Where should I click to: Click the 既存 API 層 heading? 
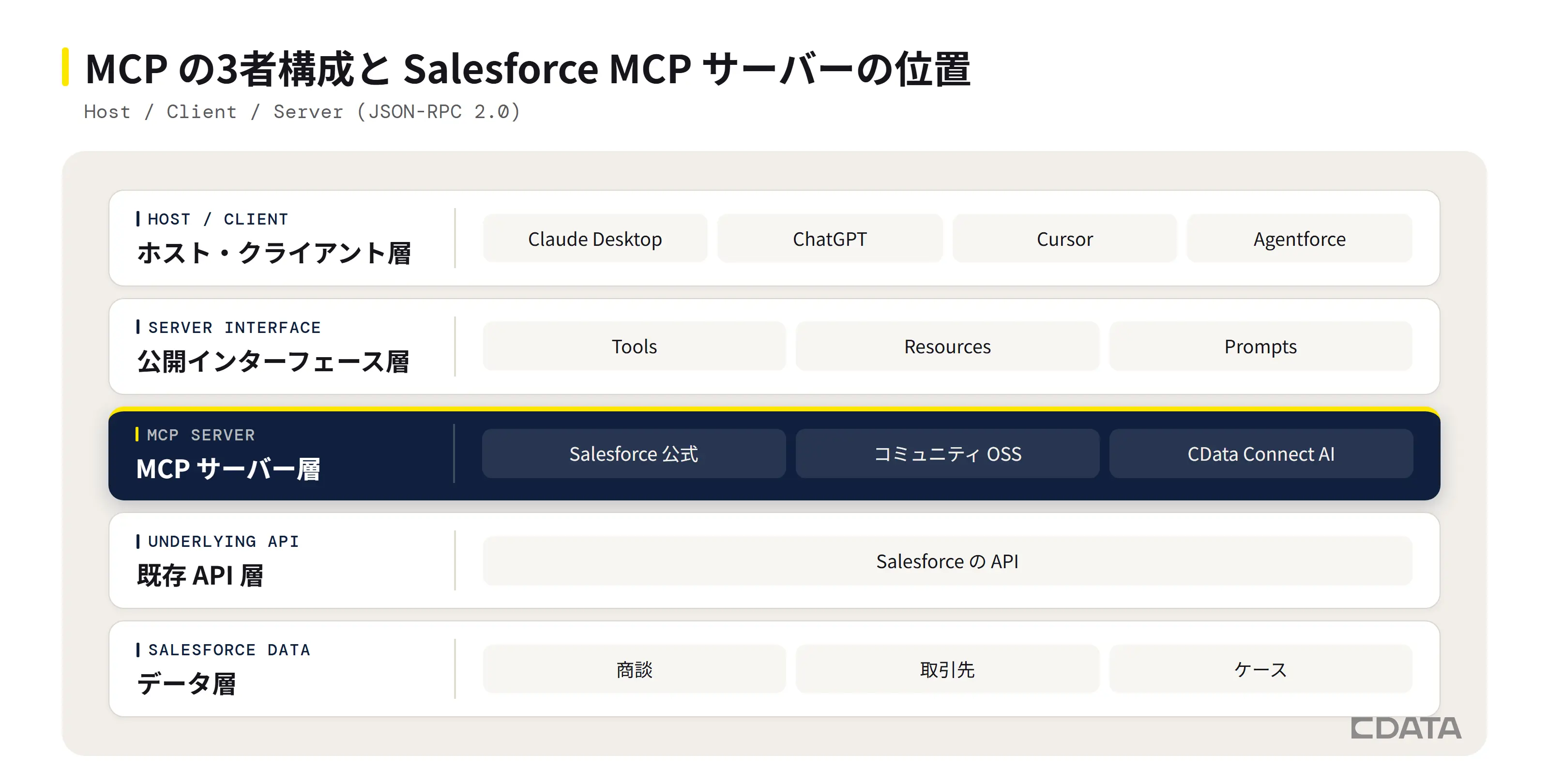pos(199,575)
